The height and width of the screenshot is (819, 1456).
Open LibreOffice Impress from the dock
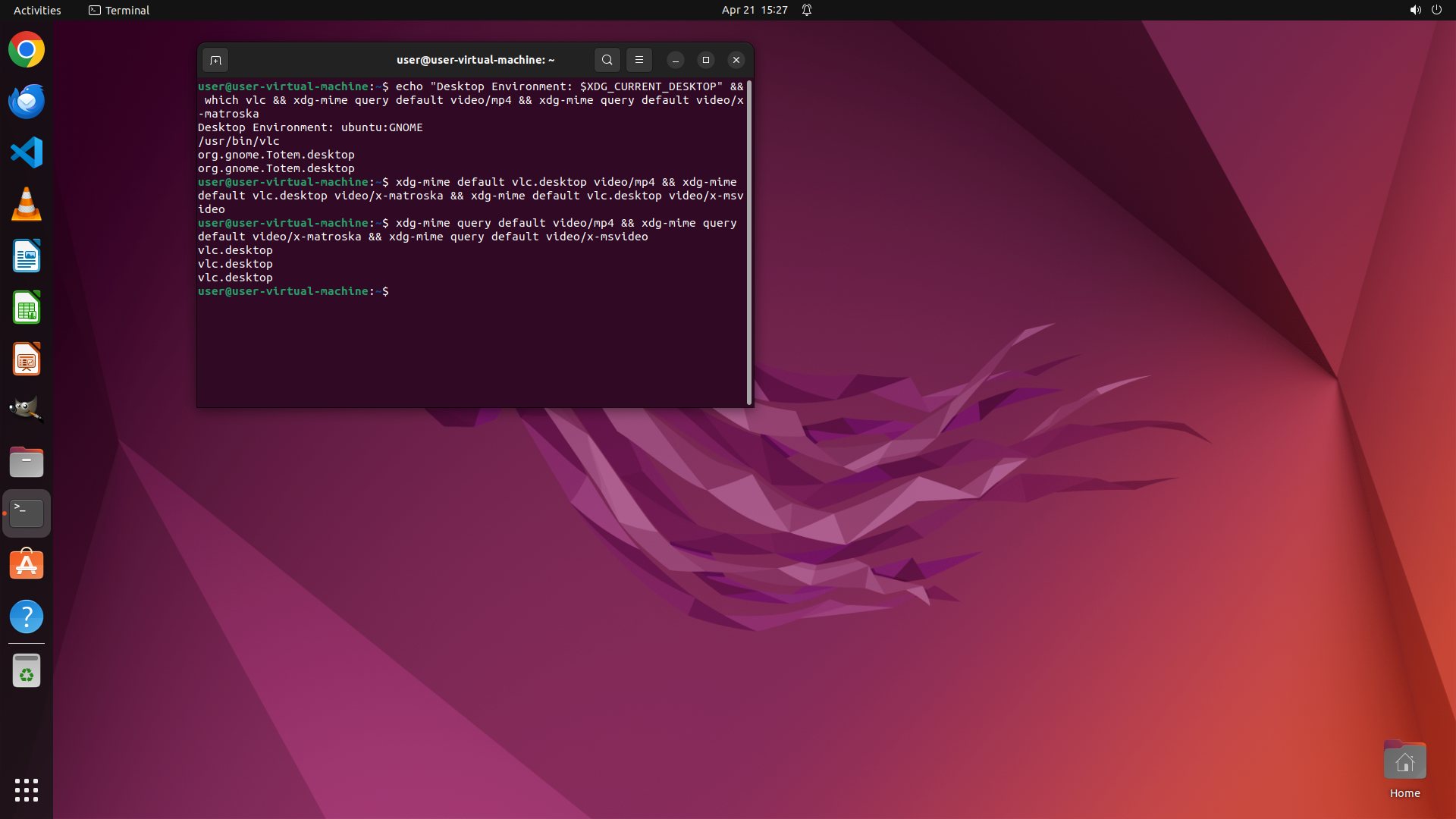[27, 359]
